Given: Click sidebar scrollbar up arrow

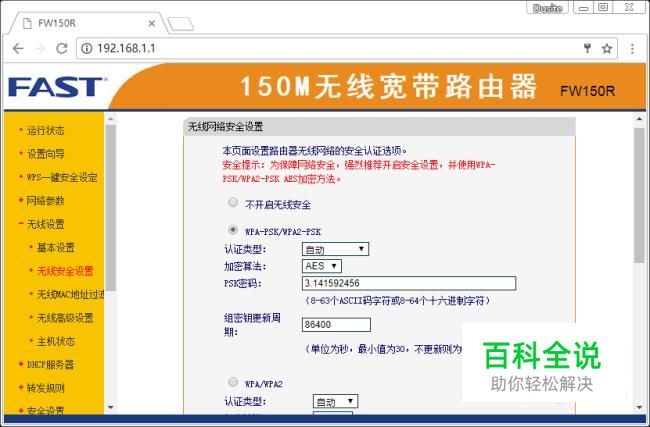Looking at the screenshot, I should 110,119.
